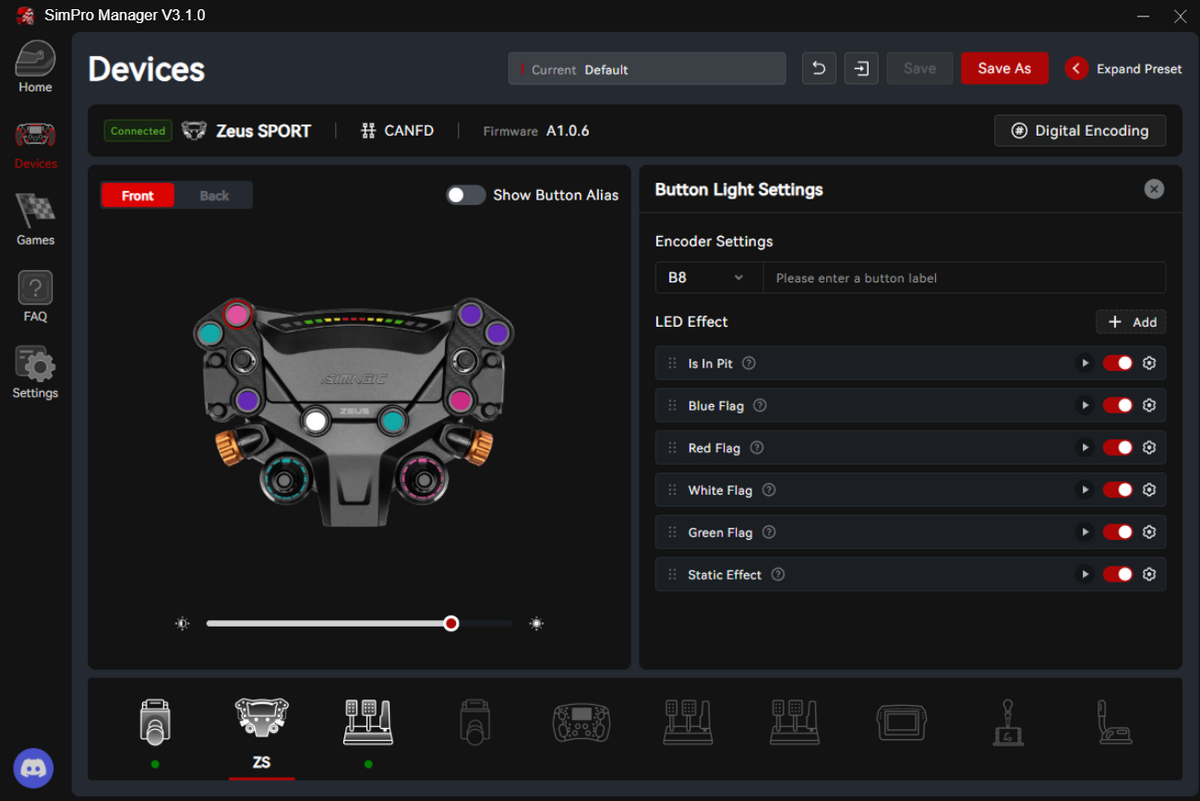Select the formula wheel with screen device
Viewport: 1200px width, 801px height.
(582, 722)
